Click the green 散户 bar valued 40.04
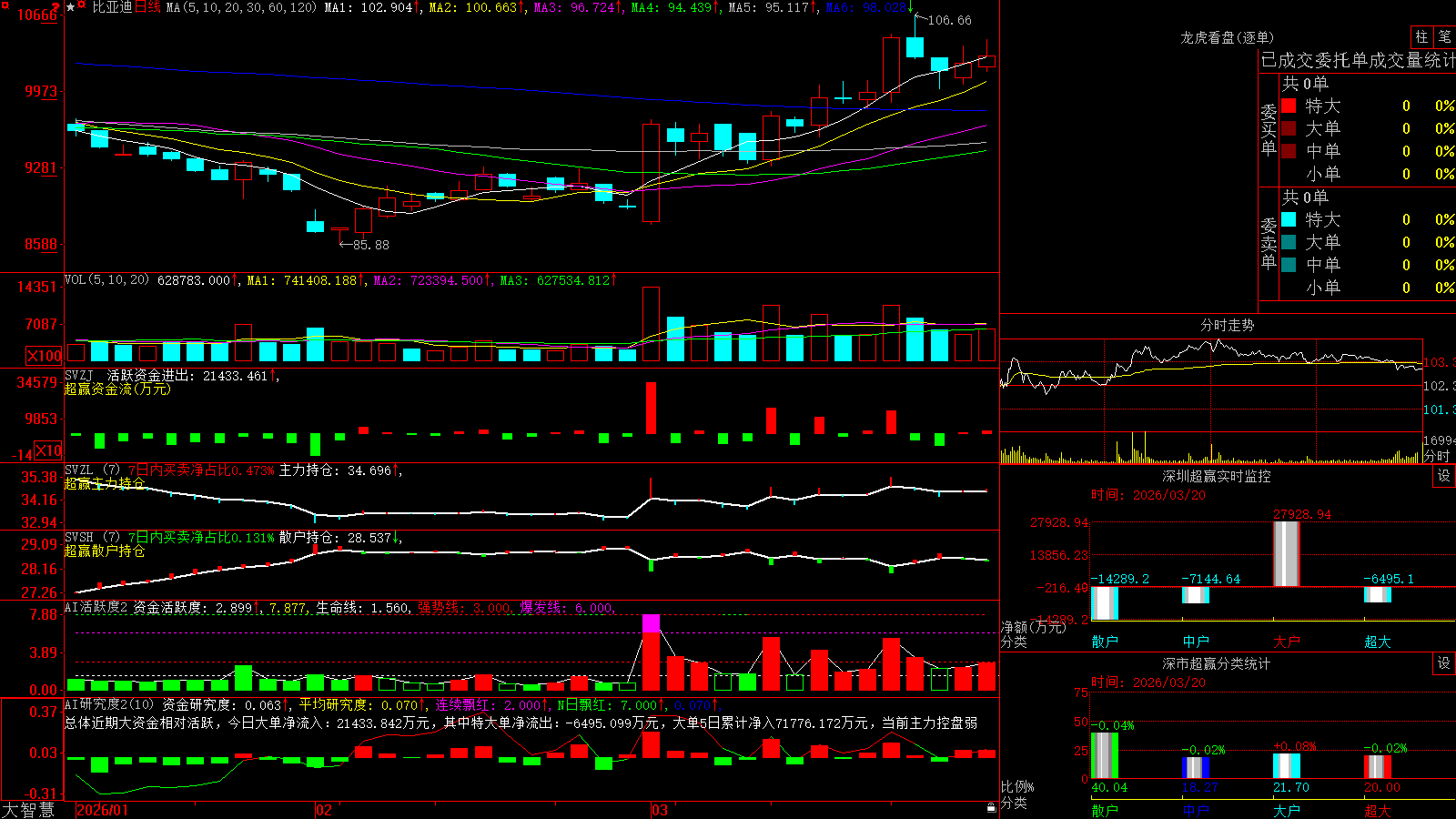The height and width of the screenshot is (819, 1456). pos(1105,755)
